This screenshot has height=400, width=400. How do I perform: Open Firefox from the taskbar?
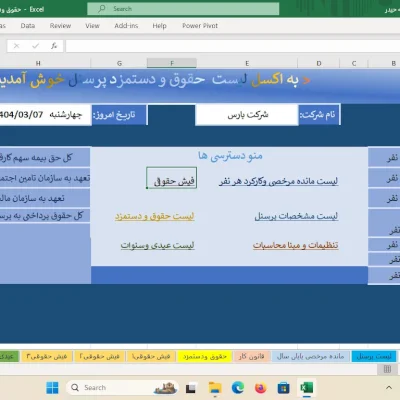coord(260,388)
